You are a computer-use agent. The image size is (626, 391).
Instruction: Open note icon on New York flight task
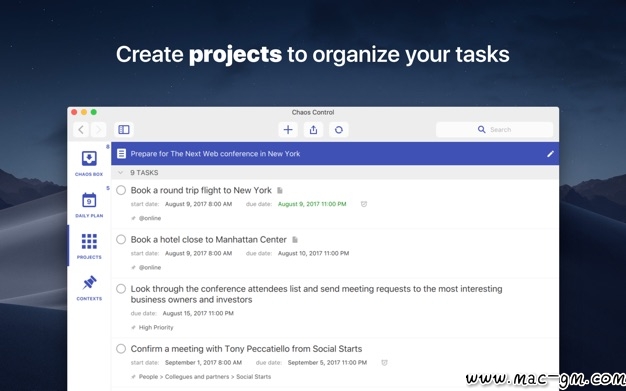click(x=280, y=191)
